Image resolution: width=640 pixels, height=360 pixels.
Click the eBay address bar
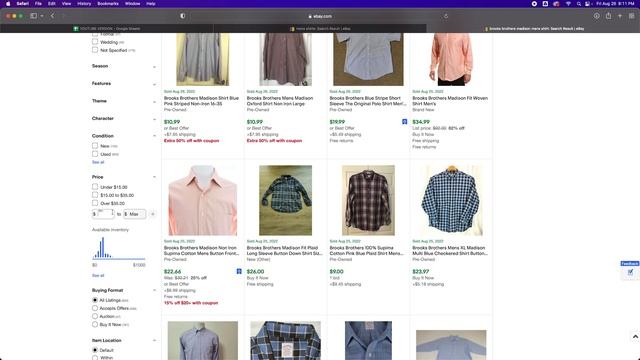320,16
